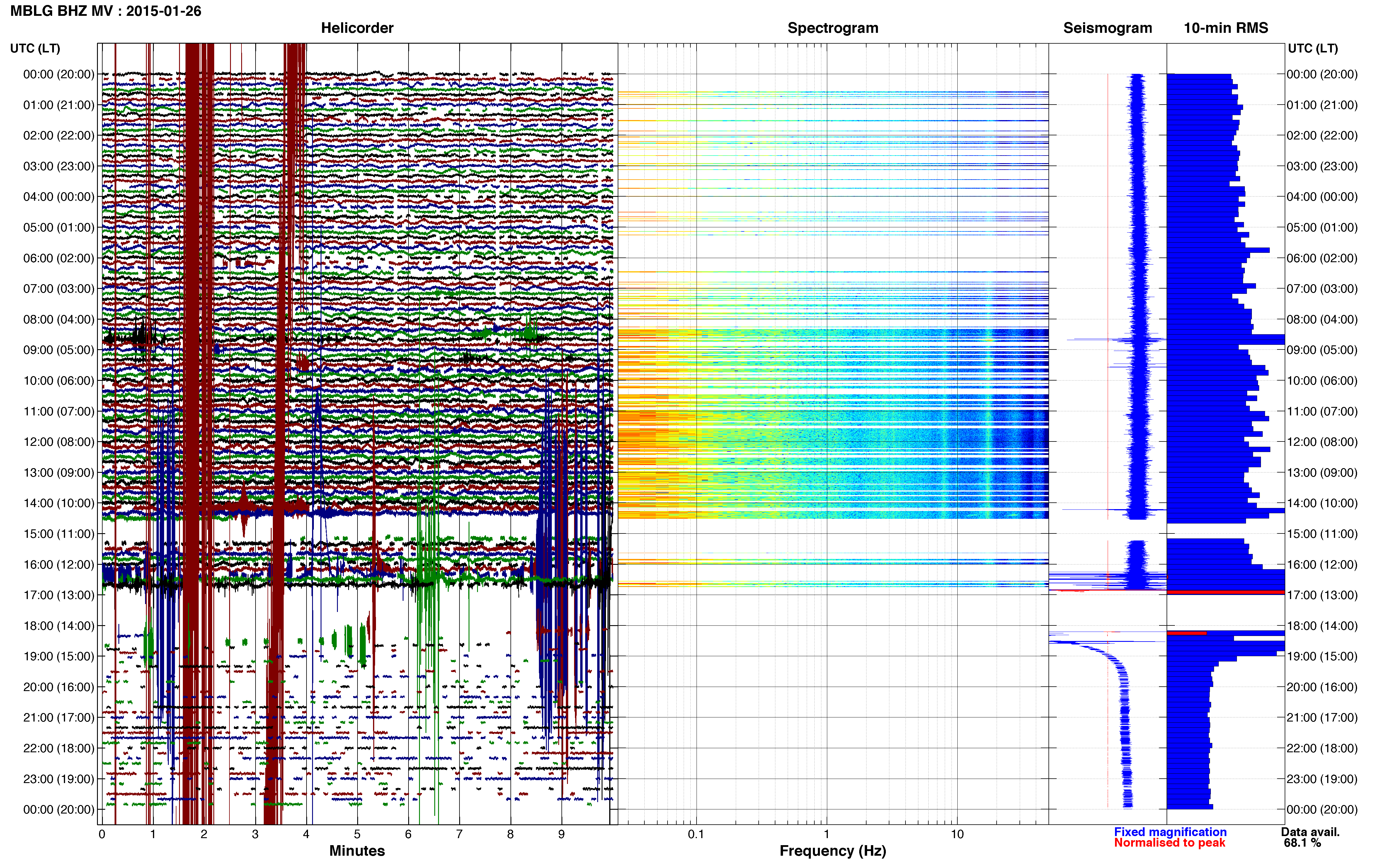Screen dimensions: 1389x868
Task: Click the right '19:00 (15:00)' time label
Action: coord(1322,656)
